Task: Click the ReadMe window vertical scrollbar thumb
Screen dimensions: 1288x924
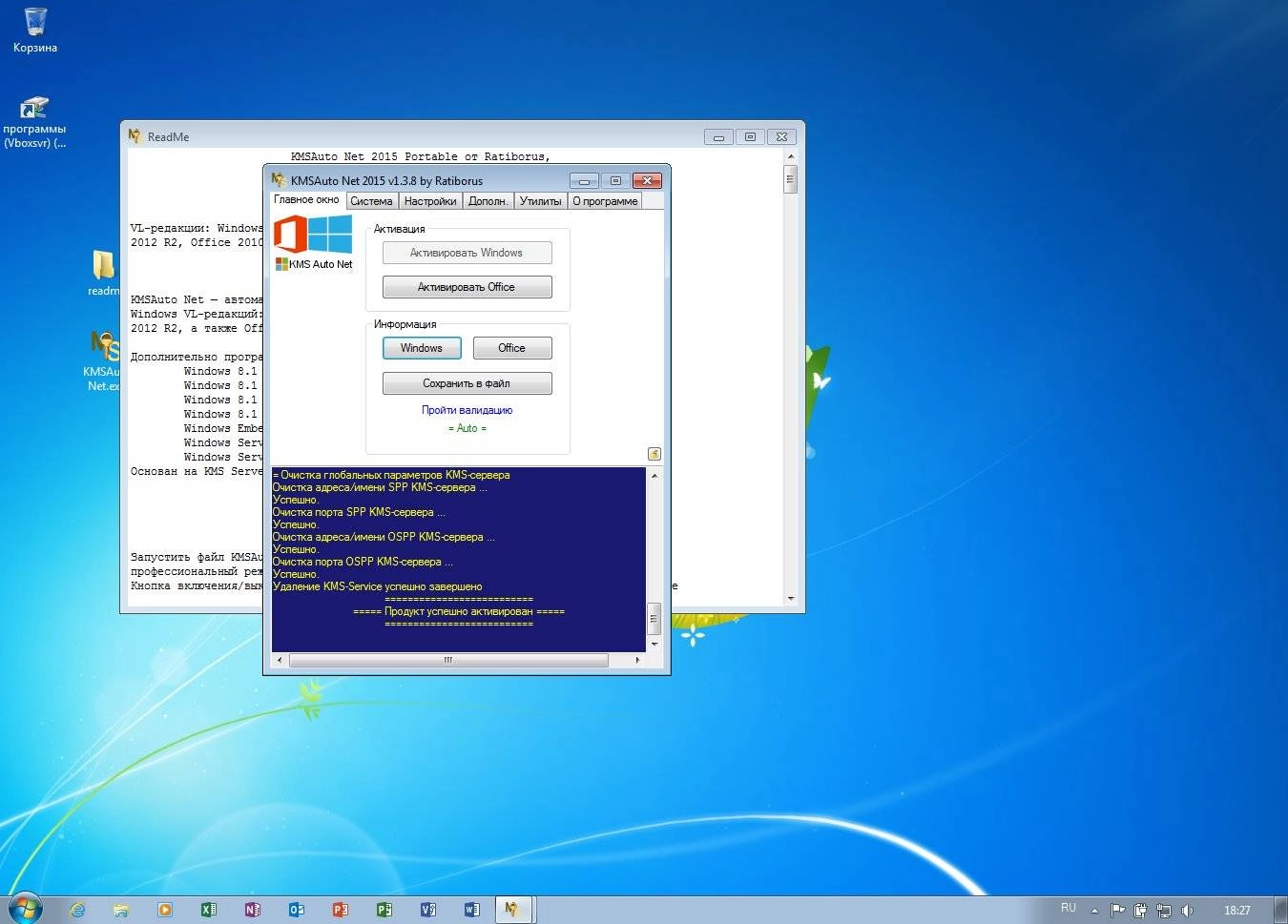Action: click(x=790, y=179)
